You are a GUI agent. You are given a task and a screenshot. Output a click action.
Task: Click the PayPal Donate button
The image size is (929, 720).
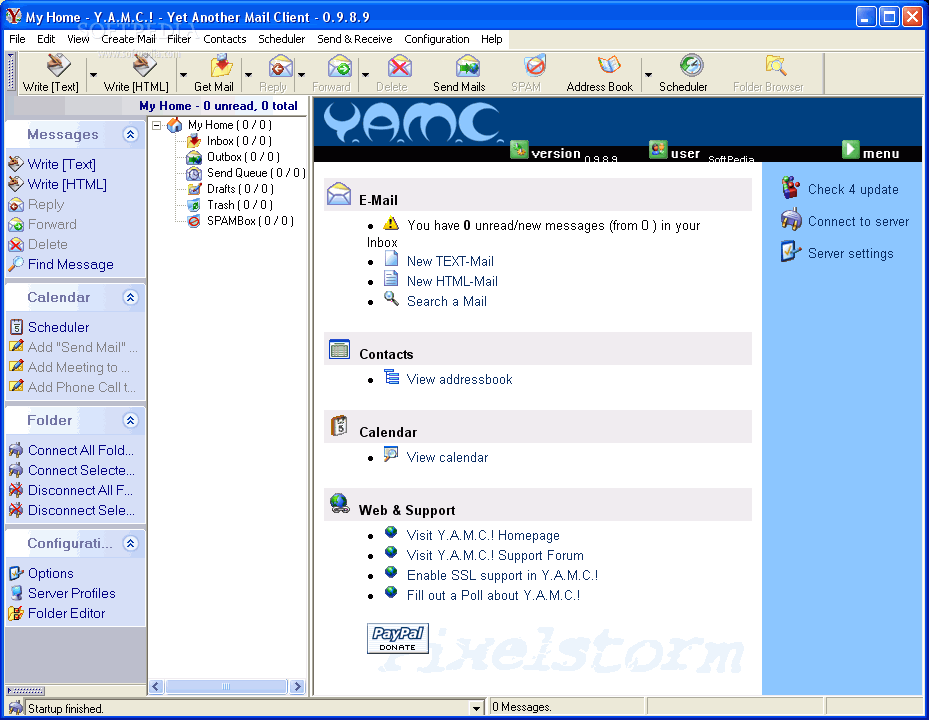point(398,638)
